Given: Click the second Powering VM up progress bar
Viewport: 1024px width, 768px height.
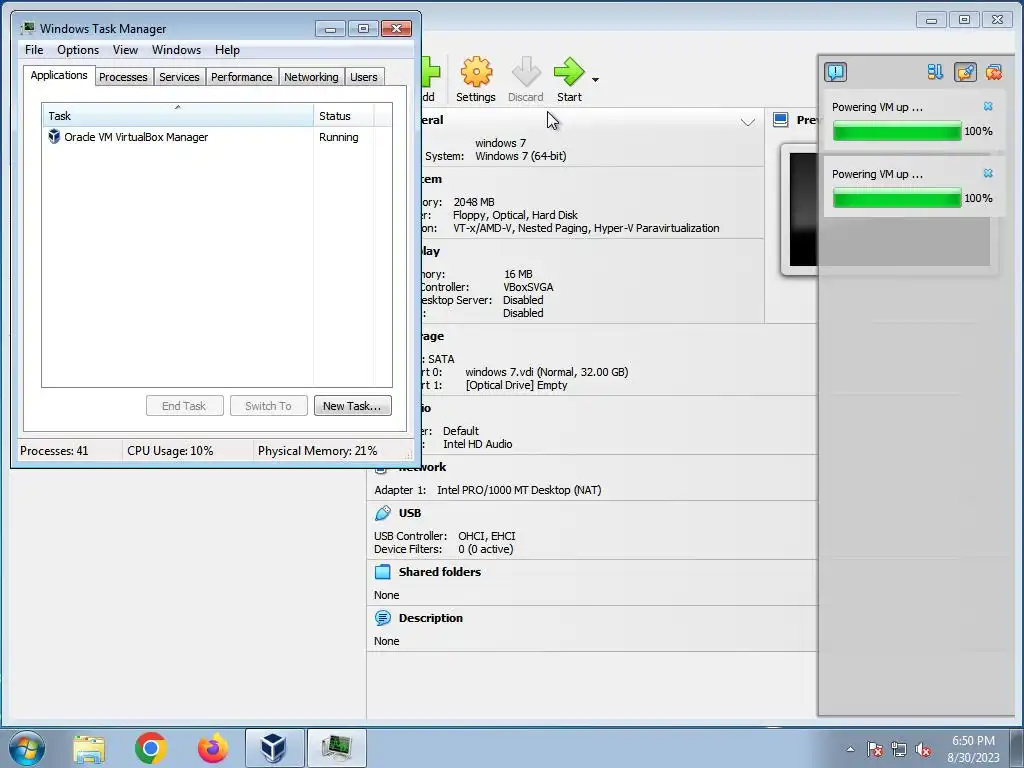Looking at the screenshot, I should coord(897,197).
